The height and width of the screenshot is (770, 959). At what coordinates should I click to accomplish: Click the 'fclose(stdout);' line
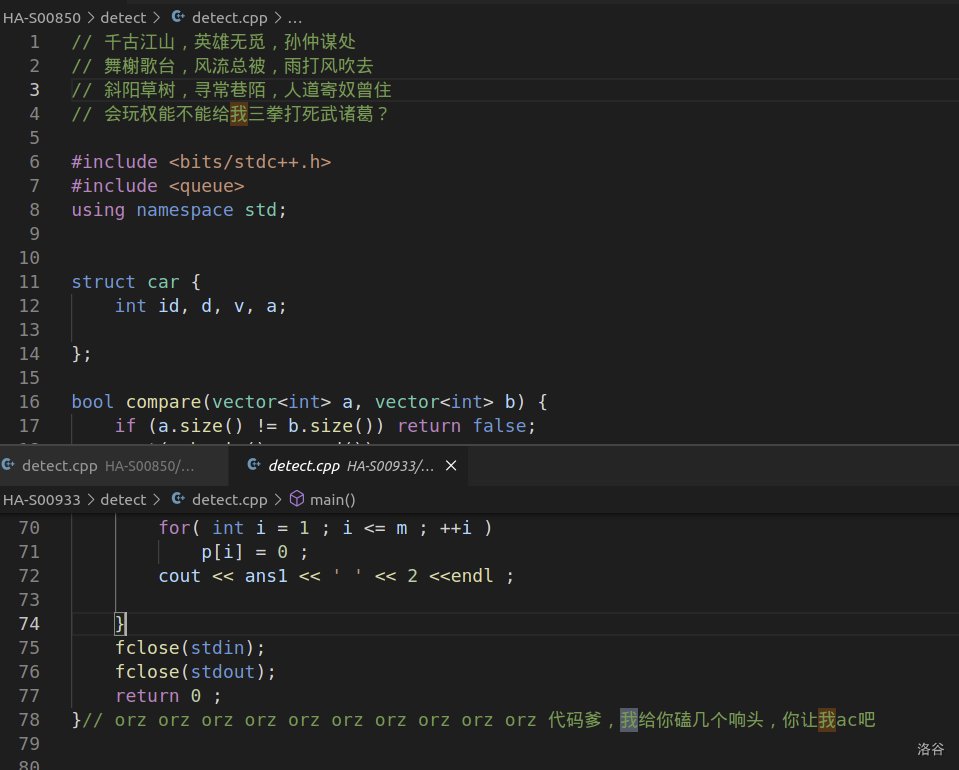[x=196, y=672]
